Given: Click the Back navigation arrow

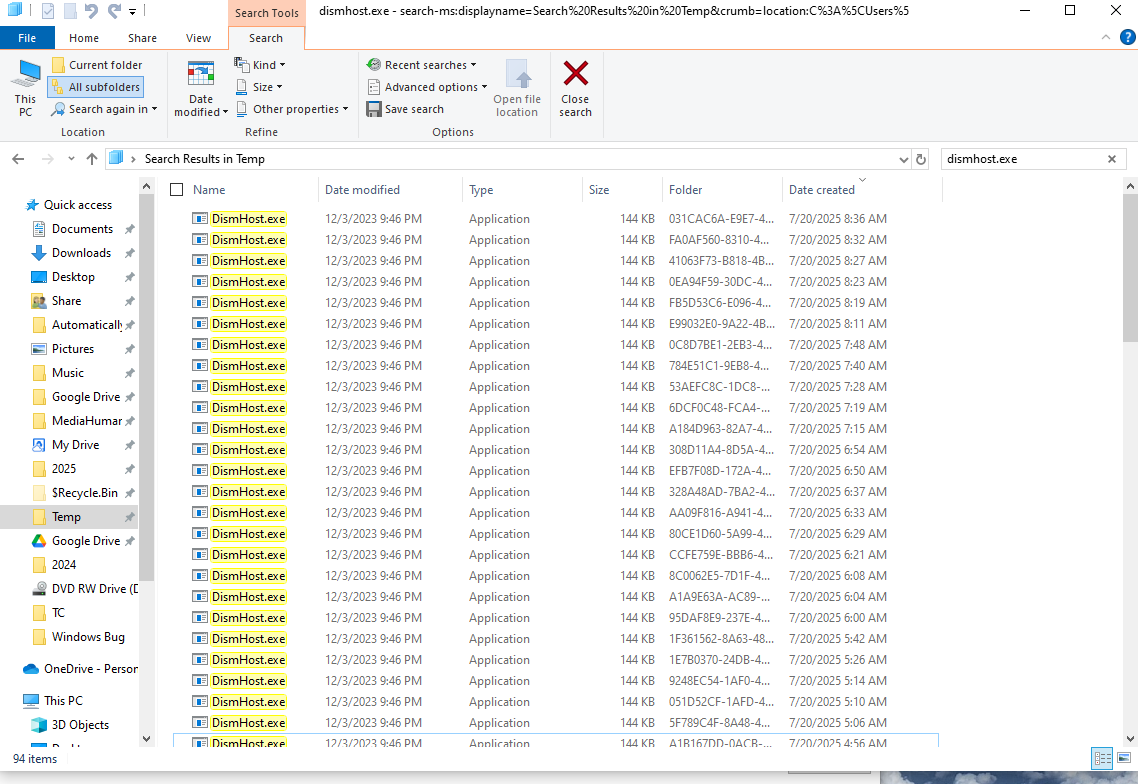Looking at the screenshot, I should (18, 159).
